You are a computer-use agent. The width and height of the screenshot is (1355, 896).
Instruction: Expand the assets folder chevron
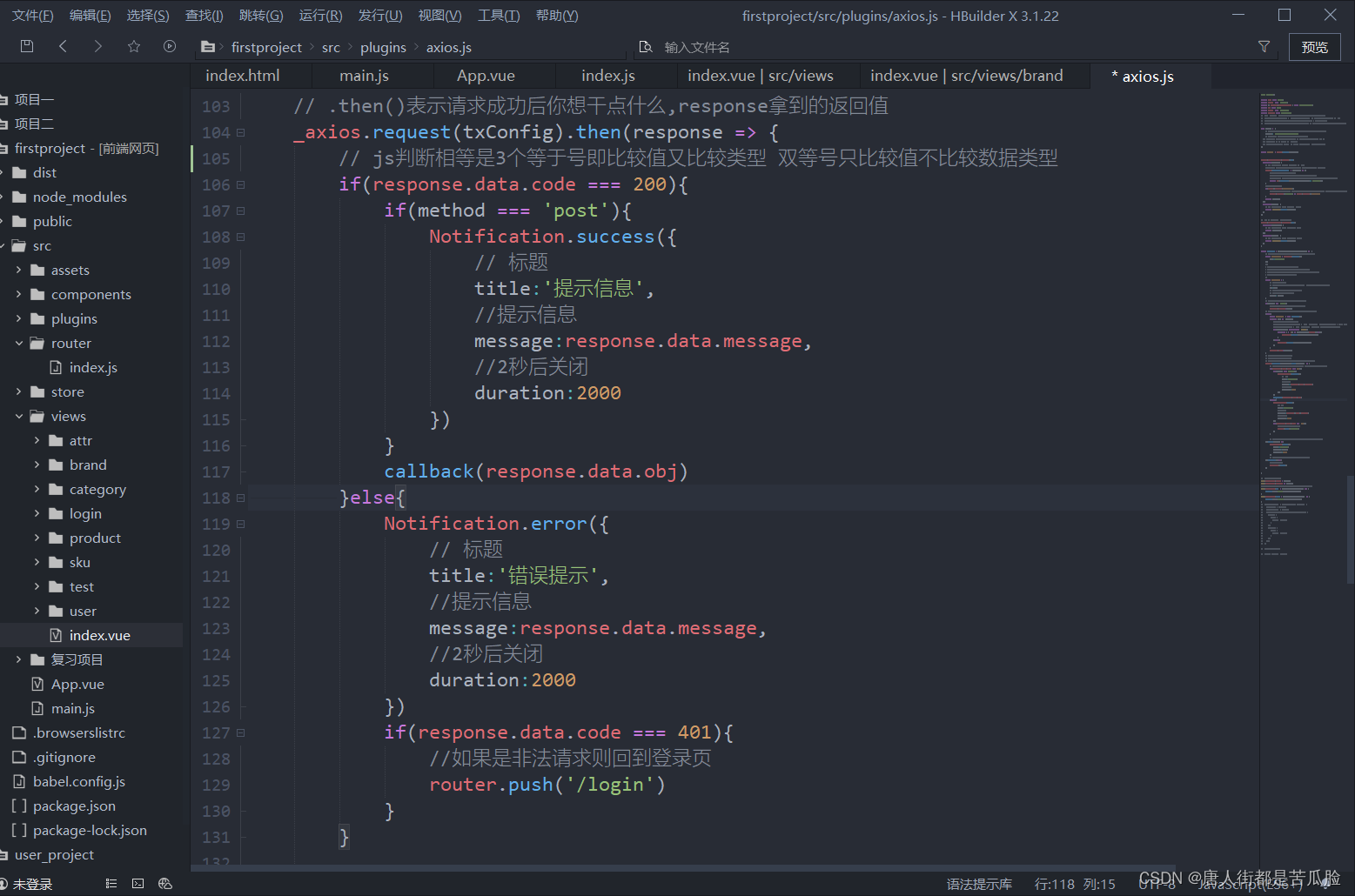pos(19,270)
